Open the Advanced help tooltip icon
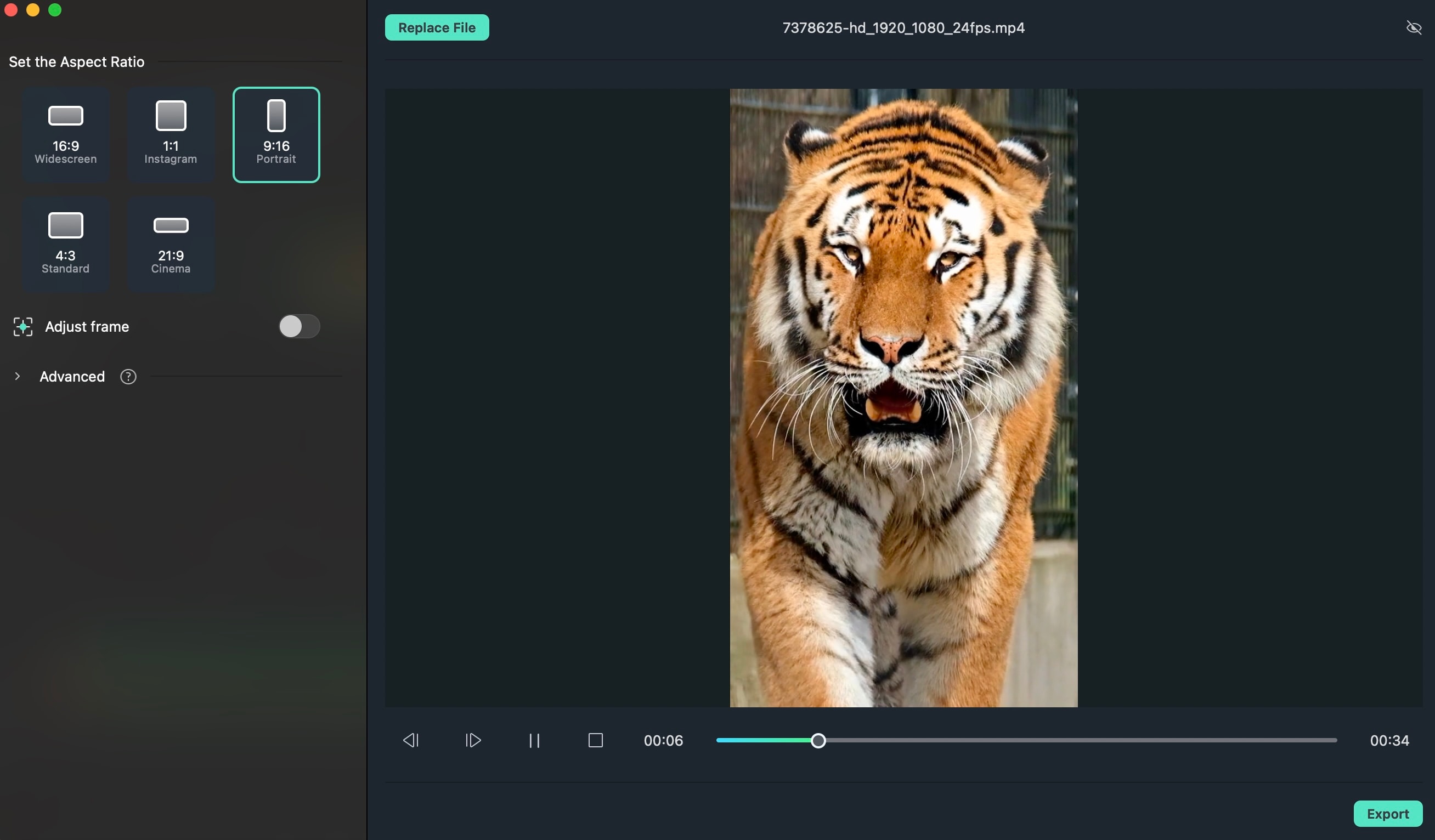 128,377
